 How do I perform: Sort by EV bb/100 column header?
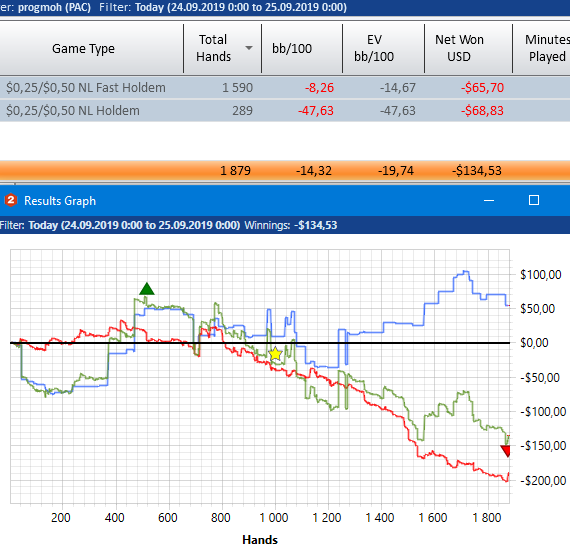pos(383,48)
